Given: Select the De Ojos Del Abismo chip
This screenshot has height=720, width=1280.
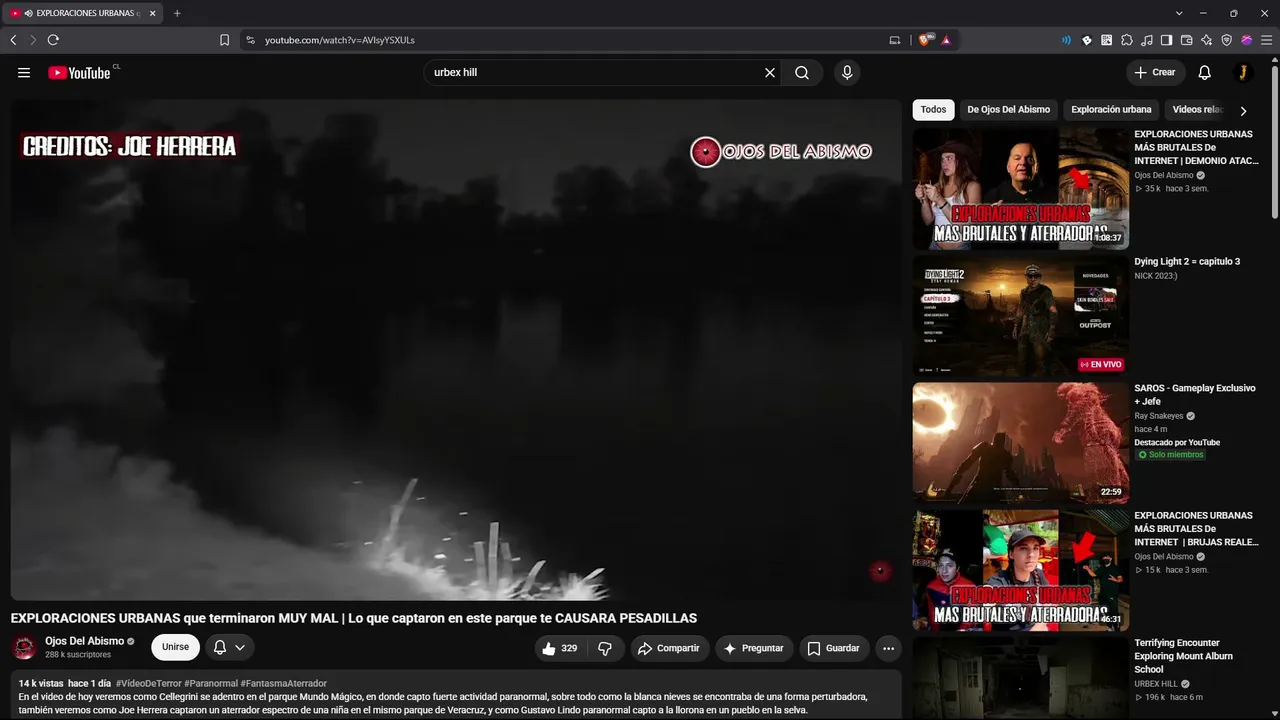Looking at the screenshot, I should (x=1008, y=110).
